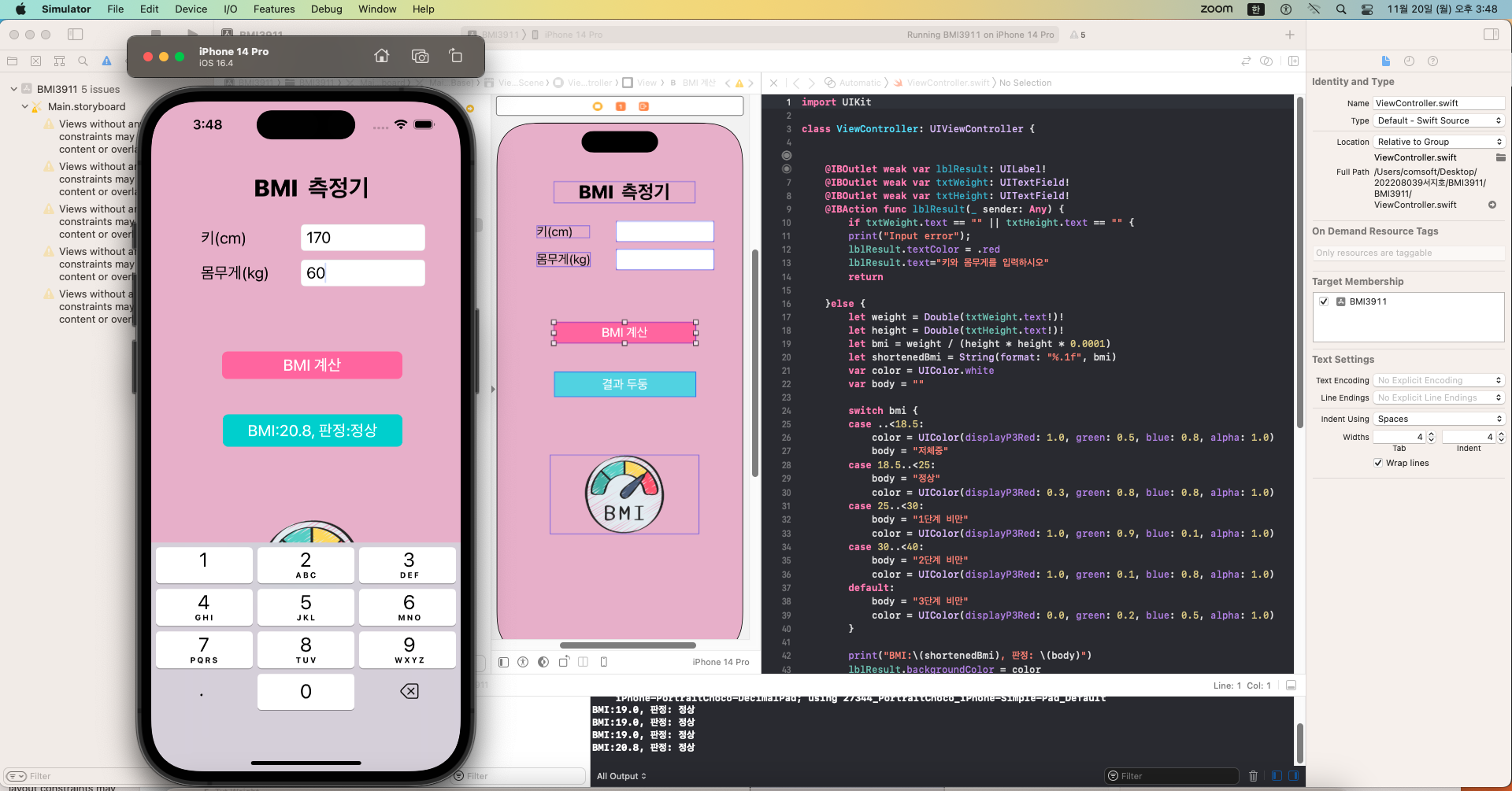Reveal the file in Finder arrow icon
Image resolution: width=1512 pixels, height=791 pixels.
[1492, 205]
